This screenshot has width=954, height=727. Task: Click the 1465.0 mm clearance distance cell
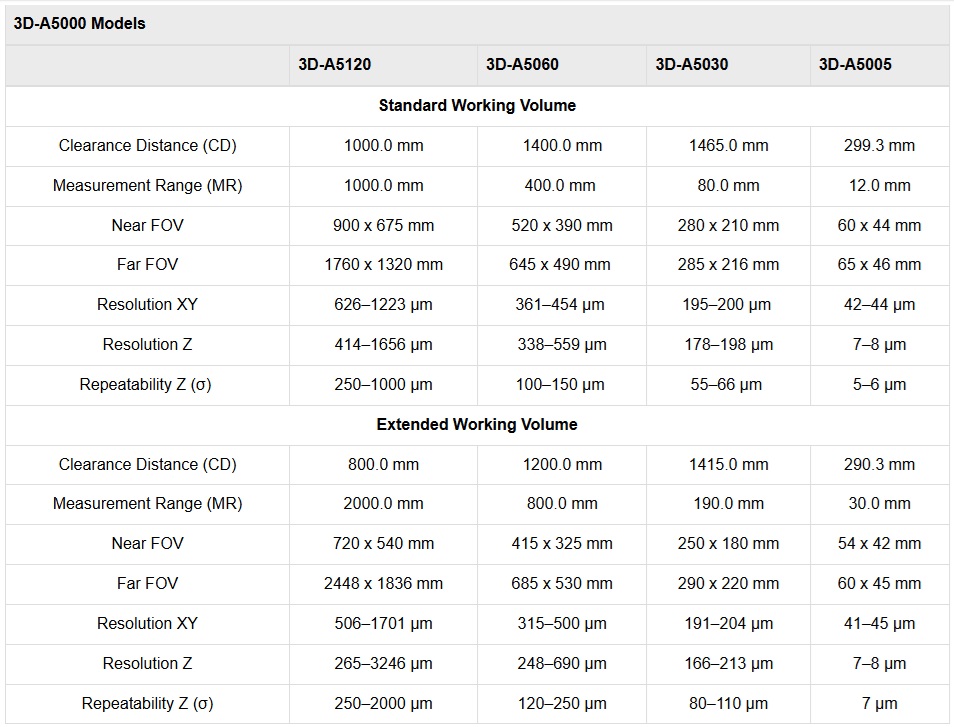728,145
